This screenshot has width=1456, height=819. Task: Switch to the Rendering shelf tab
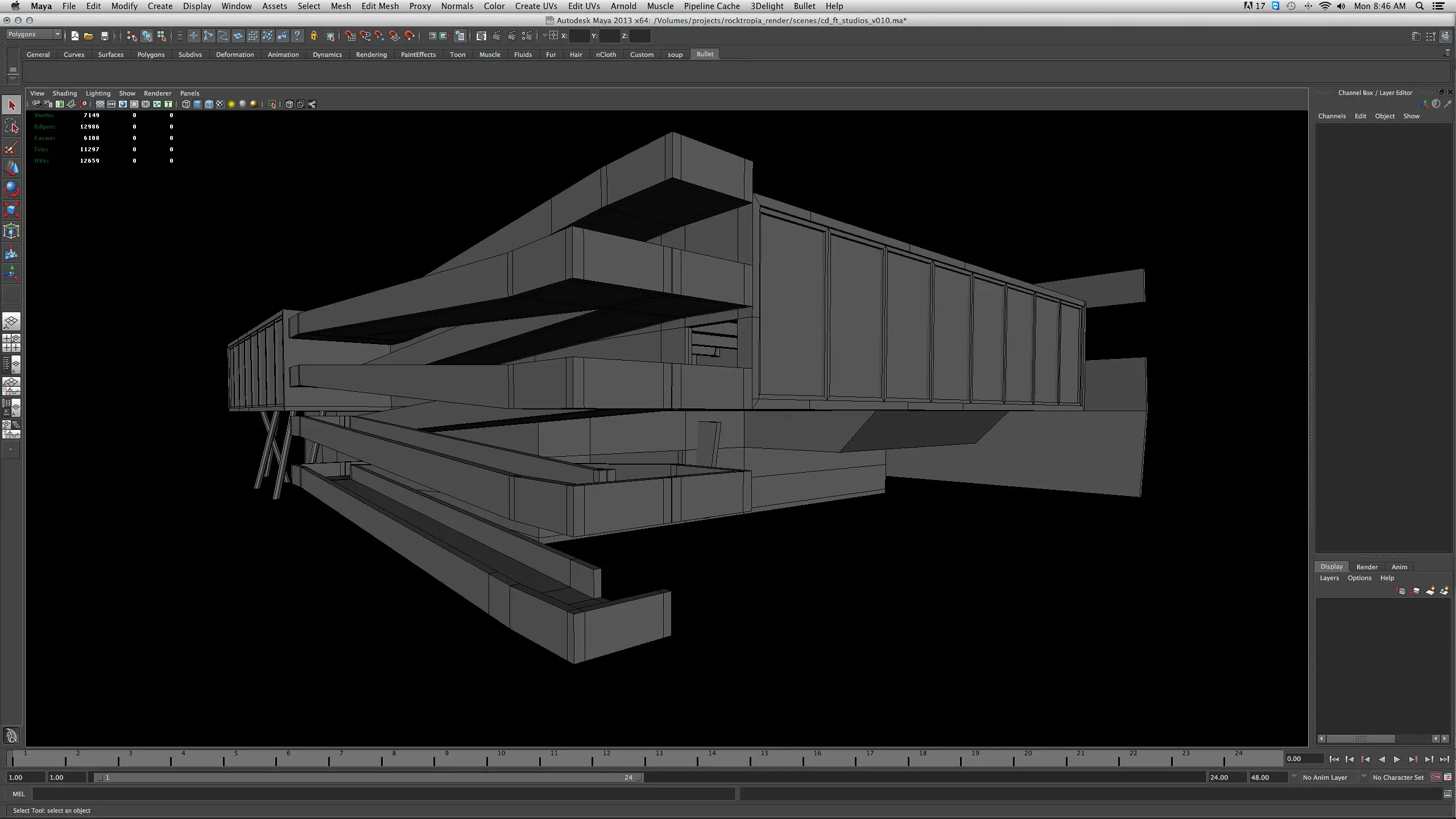(371, 55)
